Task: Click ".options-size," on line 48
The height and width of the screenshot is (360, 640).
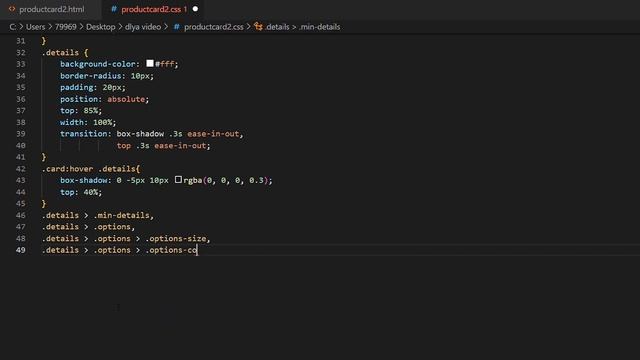Action: (x=178, y=238)
